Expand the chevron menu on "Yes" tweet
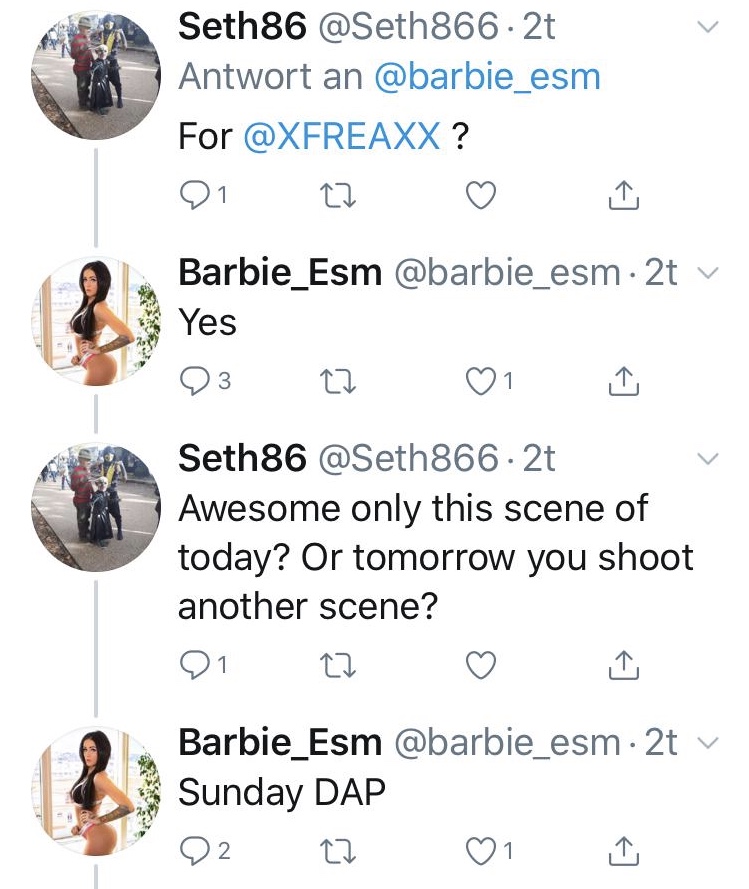Viewport: 749px width, 889px height. (707, 273)
